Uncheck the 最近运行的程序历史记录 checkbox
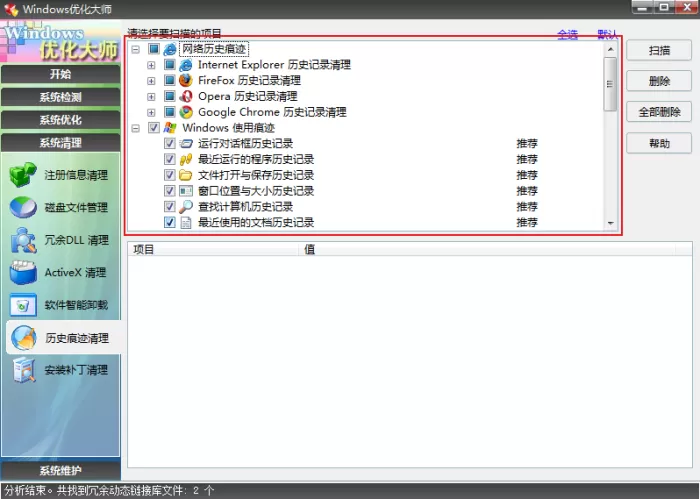This screenshot has height=499, width=700. click(x=170, y=159)
